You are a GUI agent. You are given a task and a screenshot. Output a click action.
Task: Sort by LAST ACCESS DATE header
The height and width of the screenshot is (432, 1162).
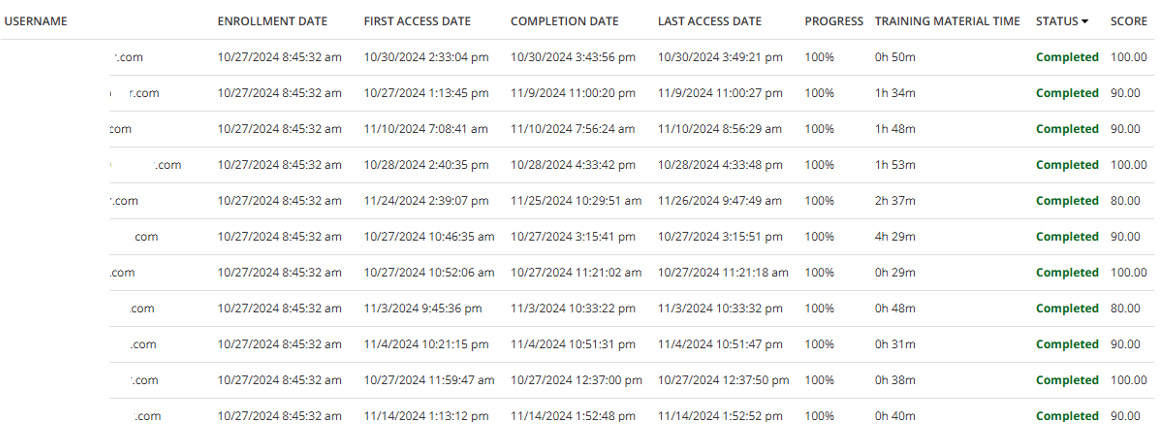709,21
